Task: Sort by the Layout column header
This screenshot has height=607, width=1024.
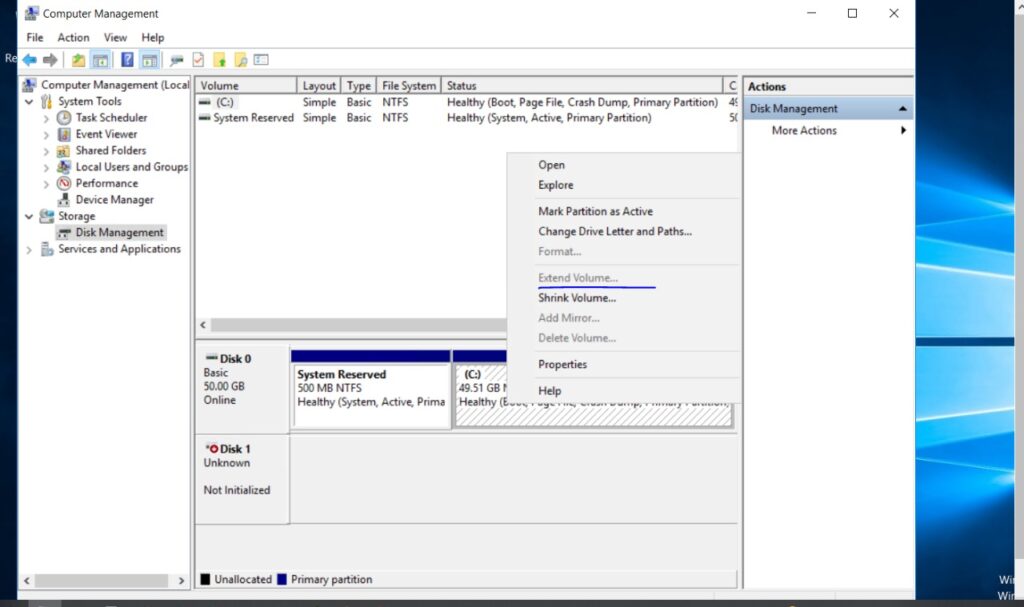Action: point(319,86)
